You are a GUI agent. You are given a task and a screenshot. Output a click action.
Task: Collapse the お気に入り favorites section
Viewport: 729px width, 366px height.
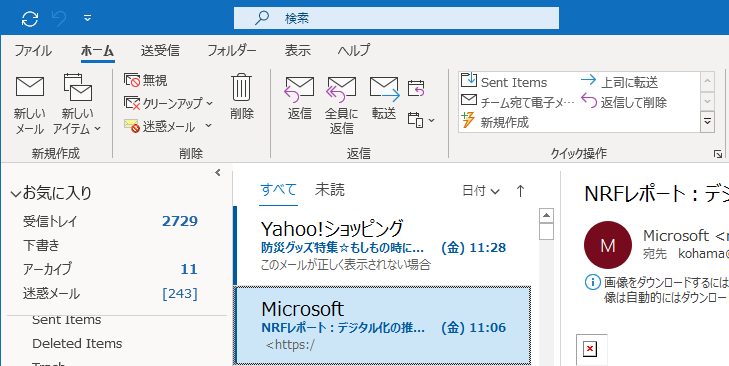pos(16,193)
